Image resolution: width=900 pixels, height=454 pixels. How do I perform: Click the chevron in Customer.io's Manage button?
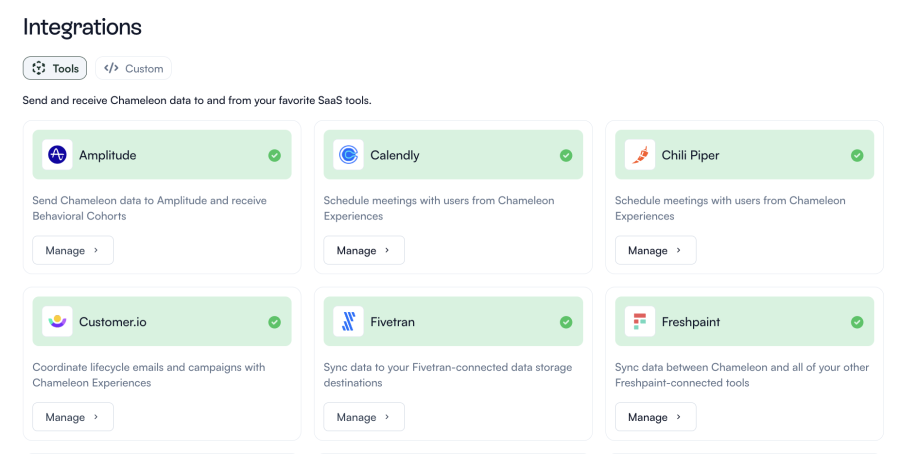pyautogui.click(x=96, y=417)
